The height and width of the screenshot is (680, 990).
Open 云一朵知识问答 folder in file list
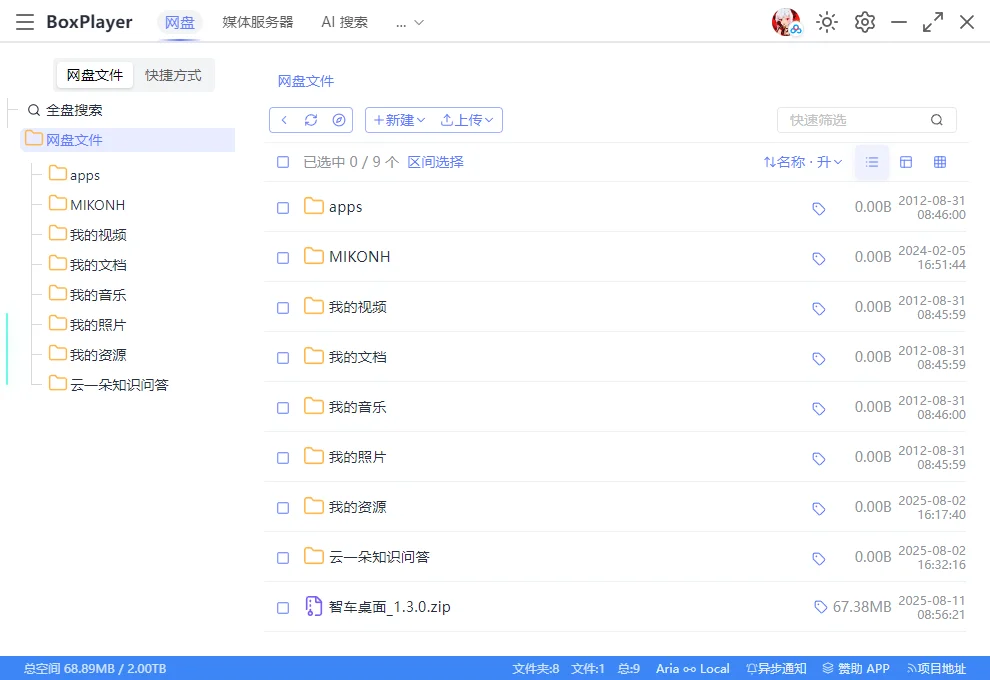click(379, 557)
